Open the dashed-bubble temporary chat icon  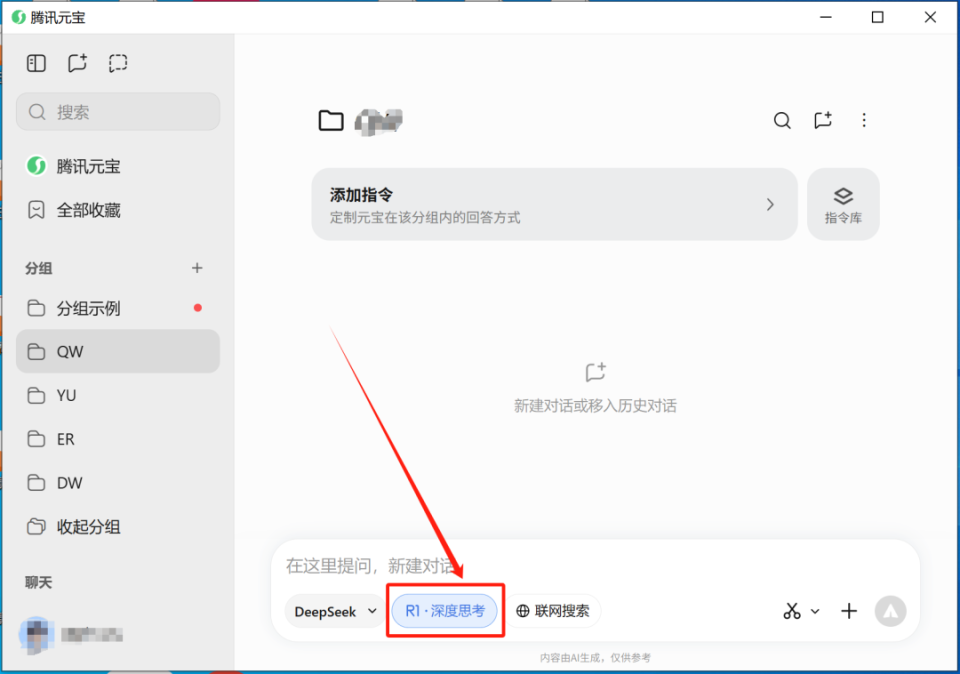pos(118,63)
